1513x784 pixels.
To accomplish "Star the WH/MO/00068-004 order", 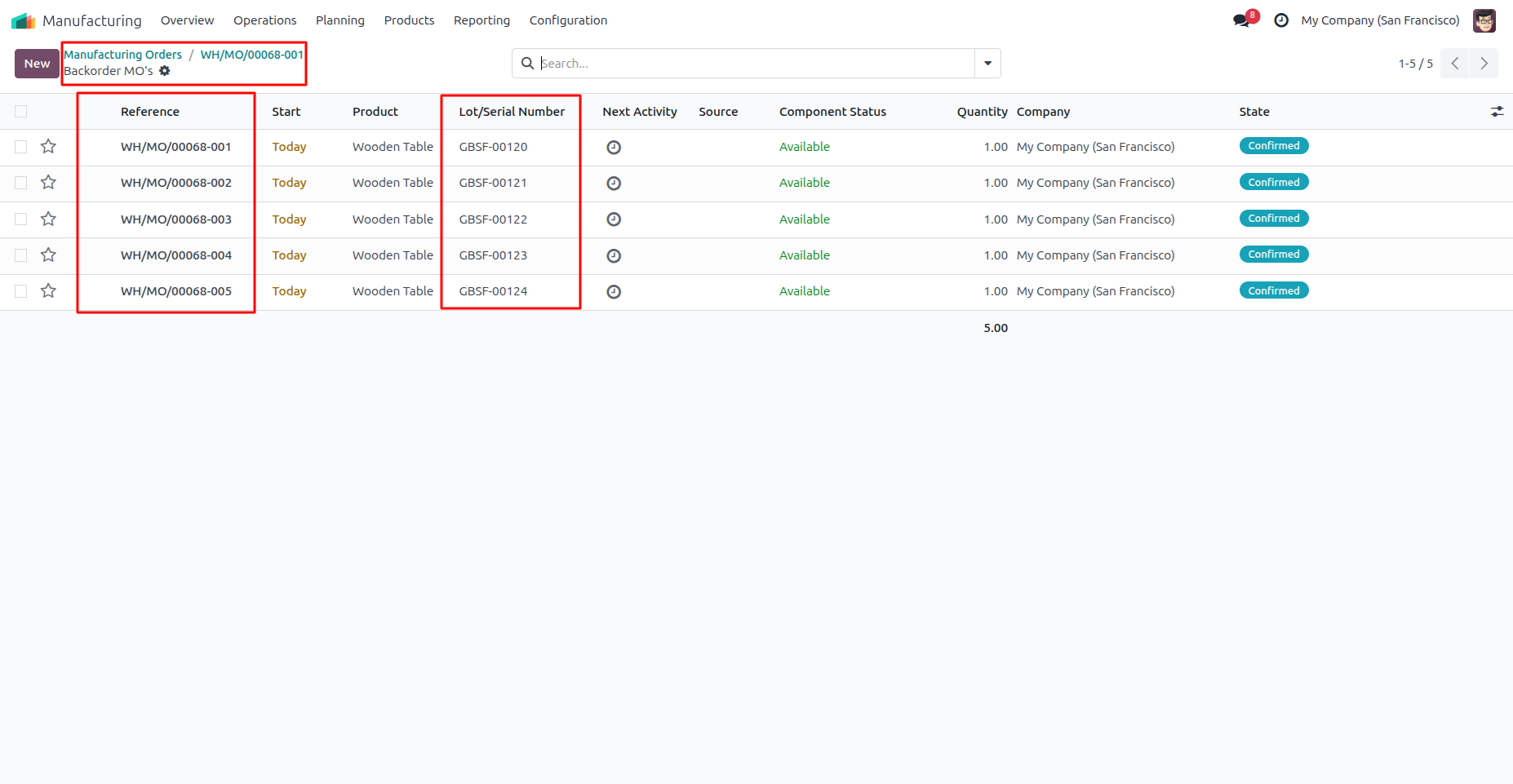I will click(49, 255).
